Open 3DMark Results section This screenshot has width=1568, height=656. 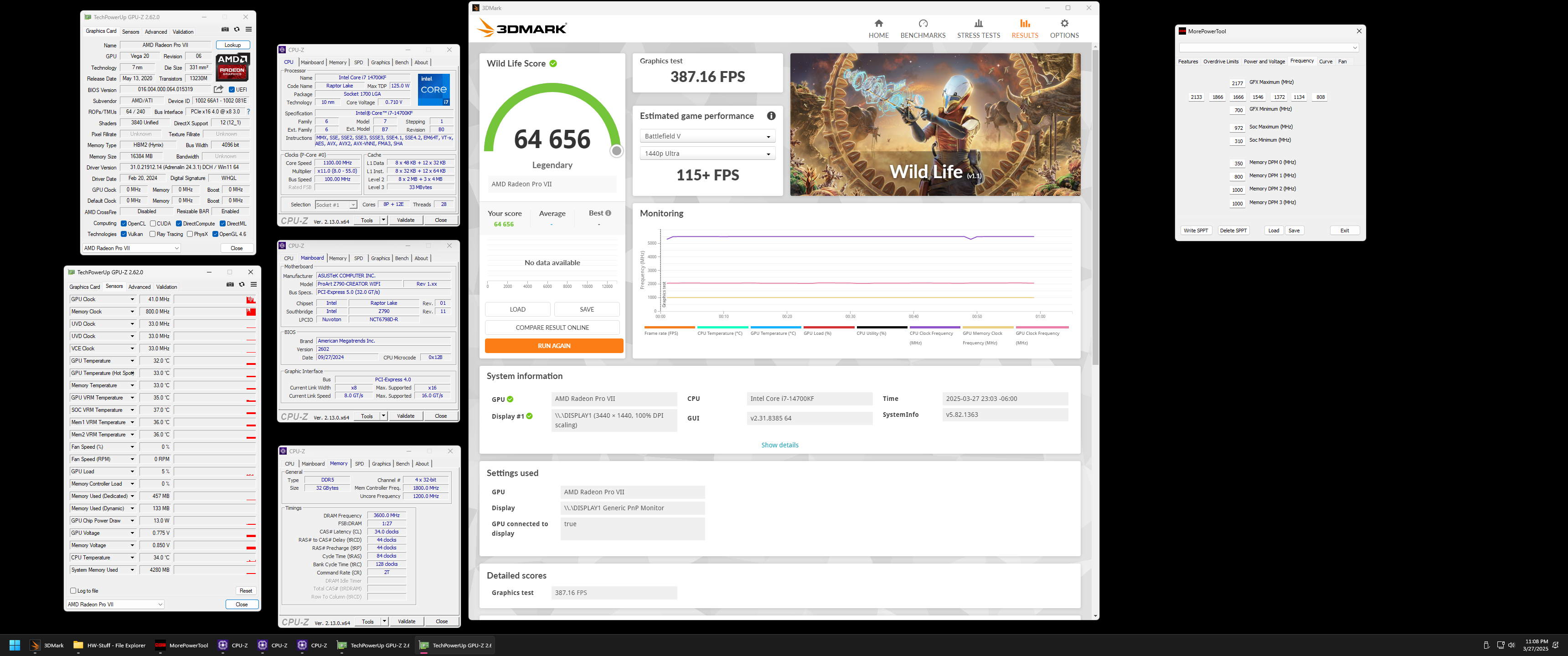click(x=1024, y=29)
